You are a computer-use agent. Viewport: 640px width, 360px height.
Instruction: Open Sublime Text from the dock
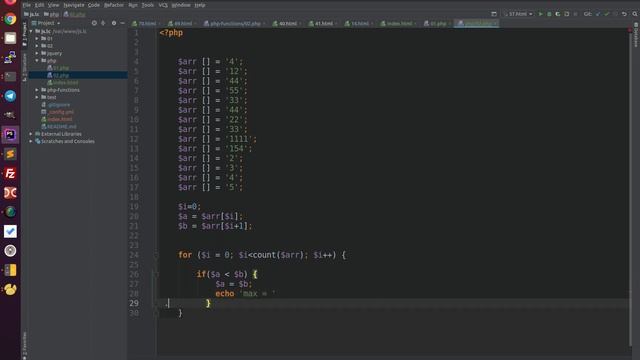[10, 154]
